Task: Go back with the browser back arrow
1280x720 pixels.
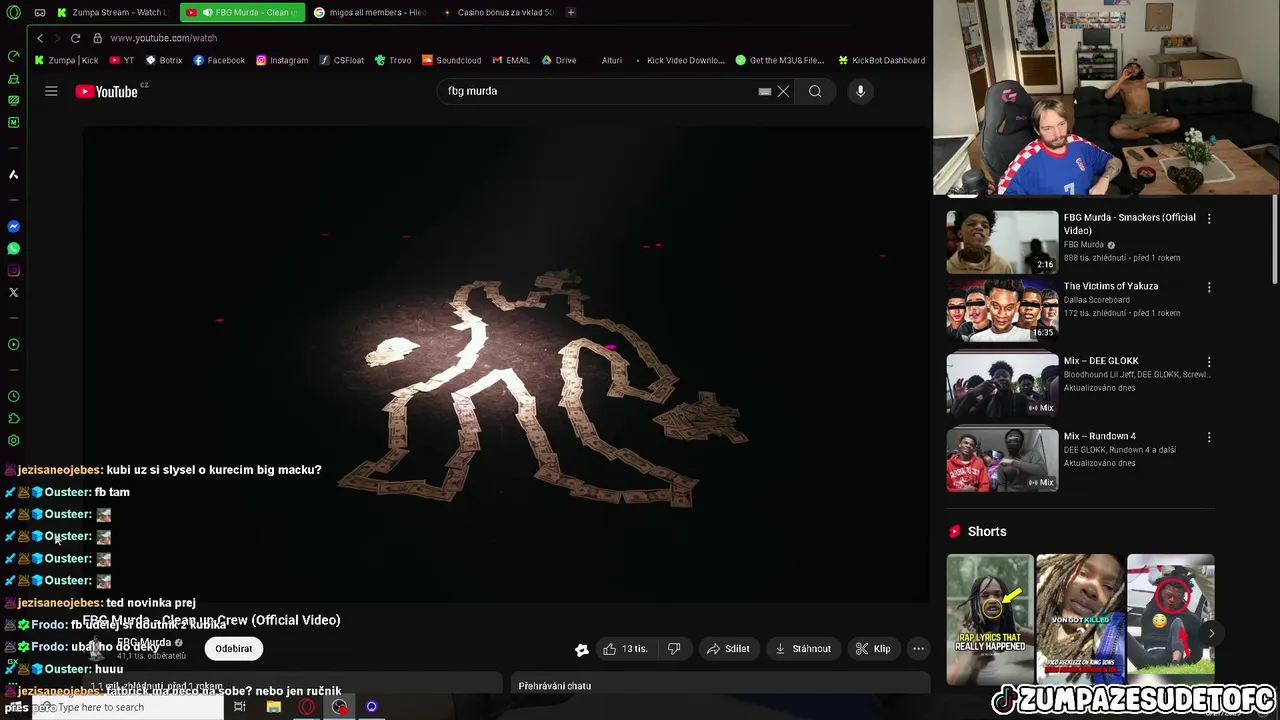Action: click(x=40, y=38)
